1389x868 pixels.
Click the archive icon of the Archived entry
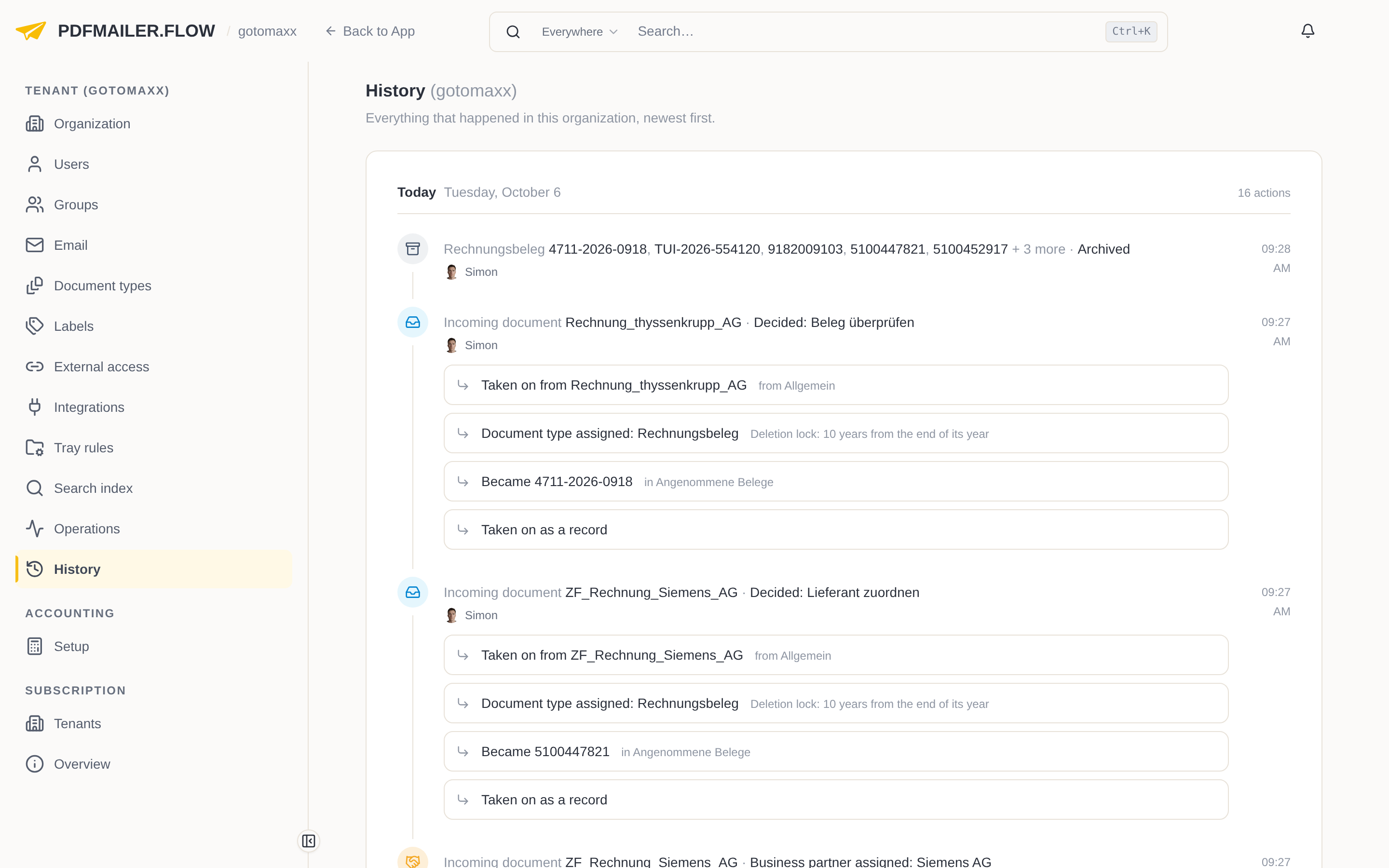[x=413, y=248]
